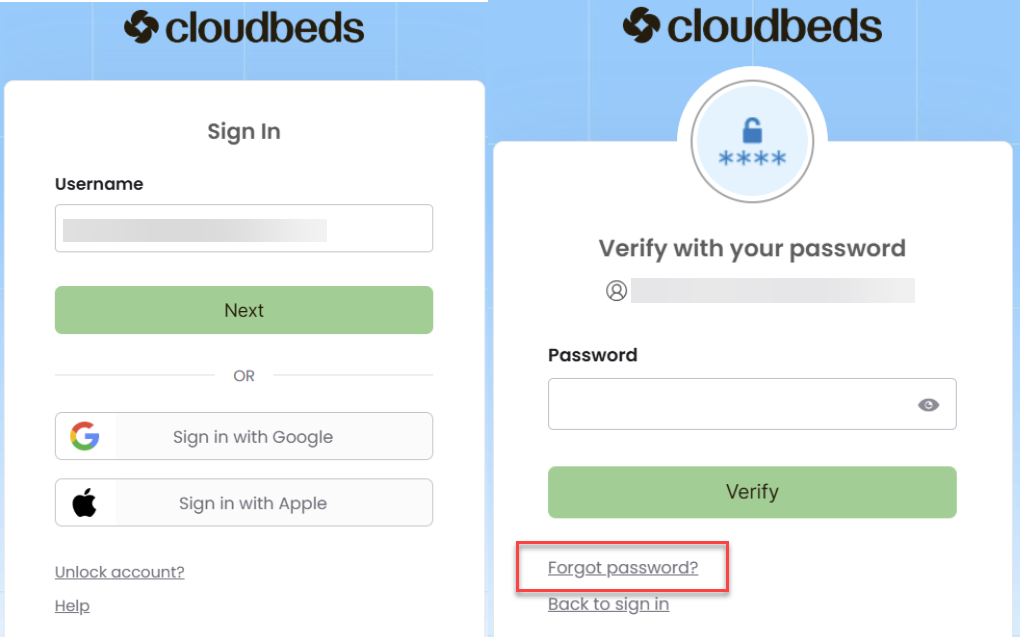Viewport: 1020px width, 637px height.
Task: Click the Google logo icon
Action: 85,436
